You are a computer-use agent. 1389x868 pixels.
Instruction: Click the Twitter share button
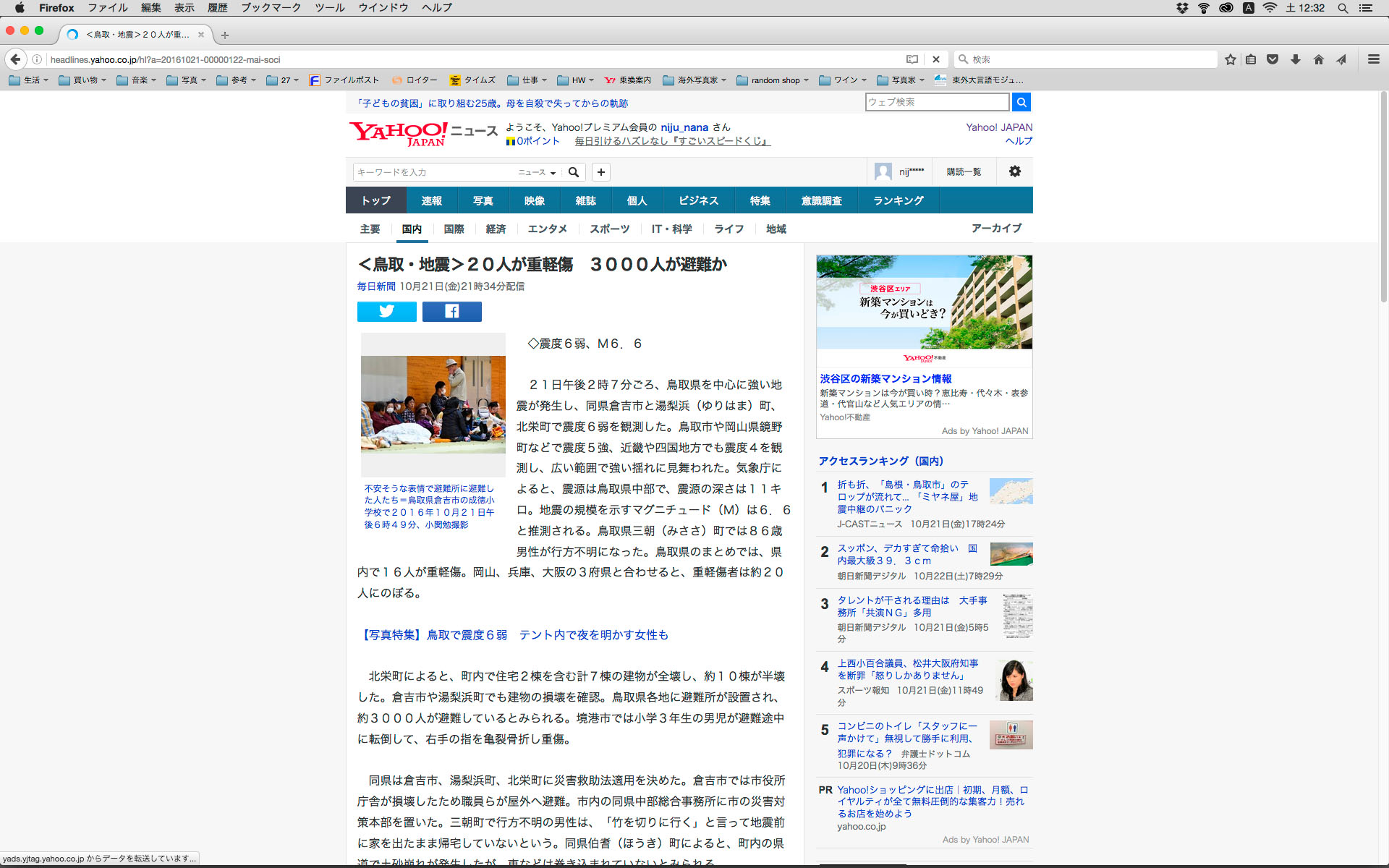(x=386, y=312)
